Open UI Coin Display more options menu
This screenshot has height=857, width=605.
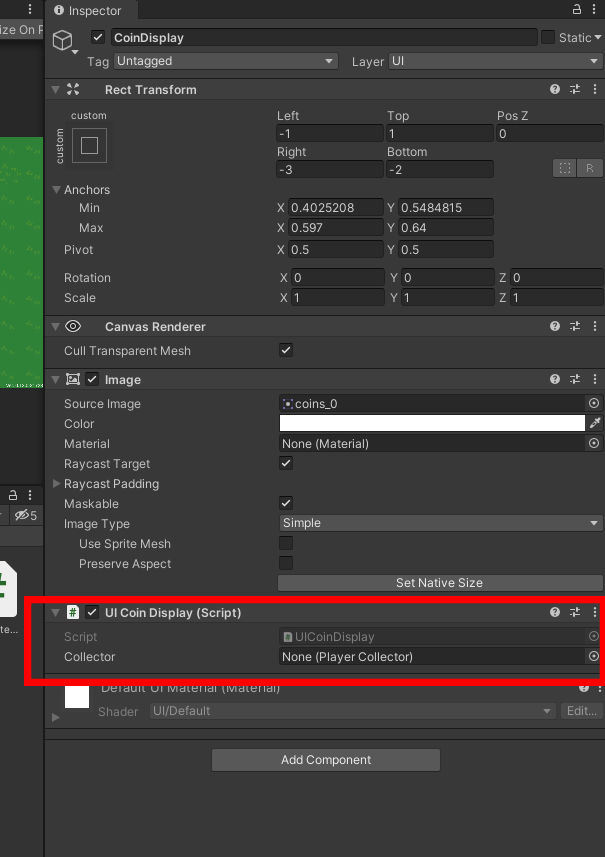tap(595, 612)
